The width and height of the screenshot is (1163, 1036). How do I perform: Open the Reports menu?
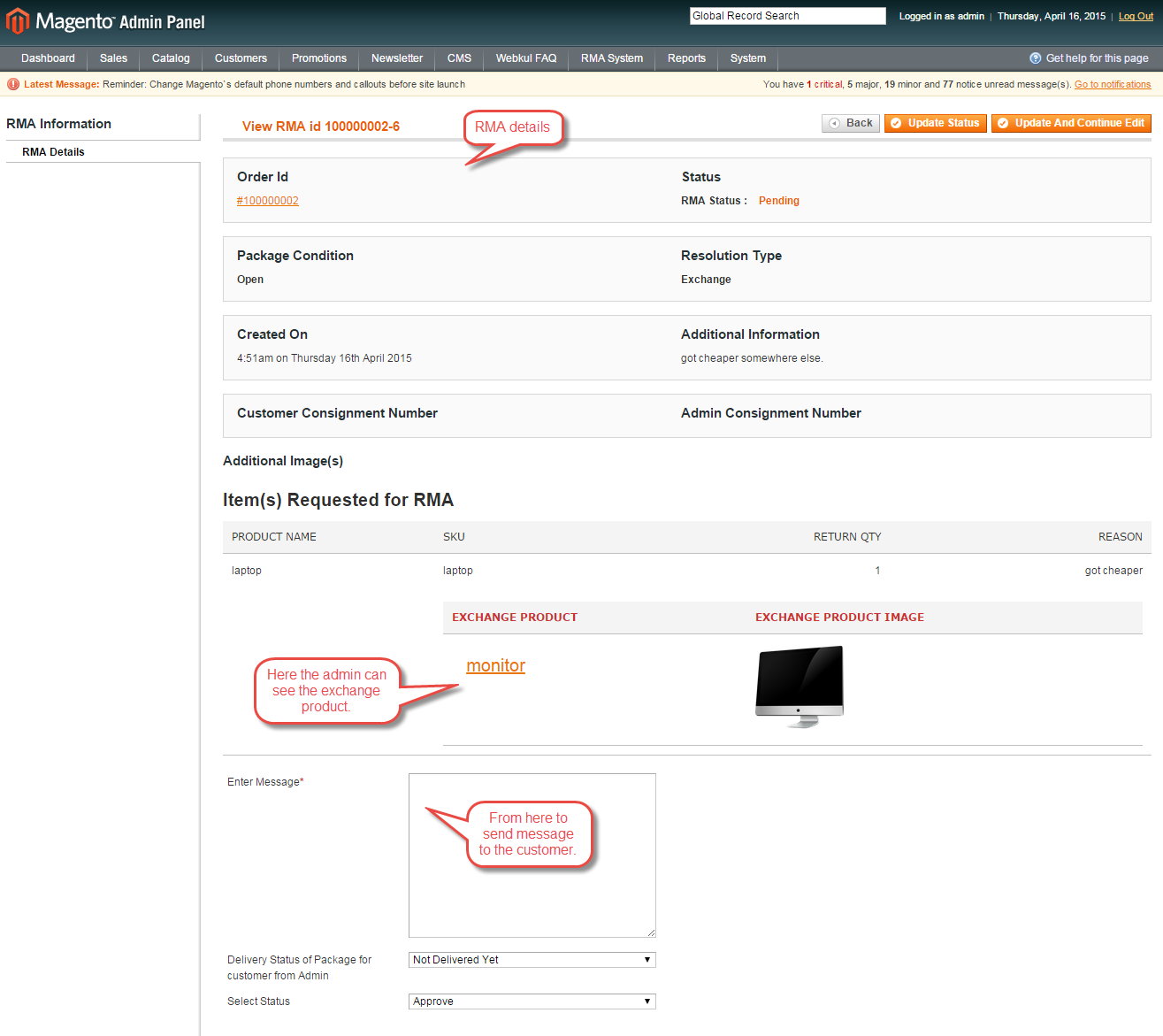[686, 58]
